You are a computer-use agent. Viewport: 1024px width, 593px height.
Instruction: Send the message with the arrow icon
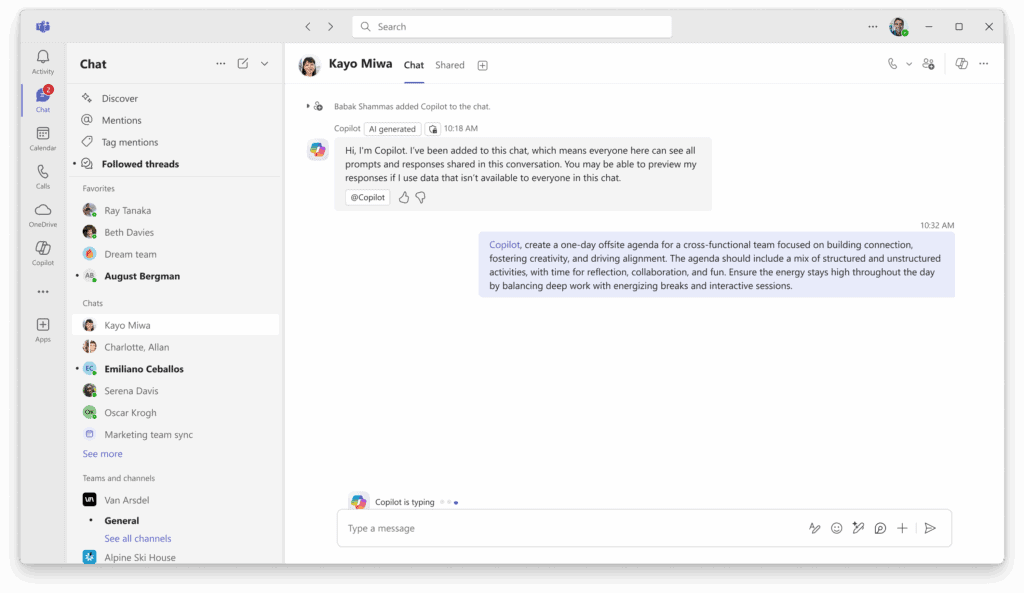930,528
